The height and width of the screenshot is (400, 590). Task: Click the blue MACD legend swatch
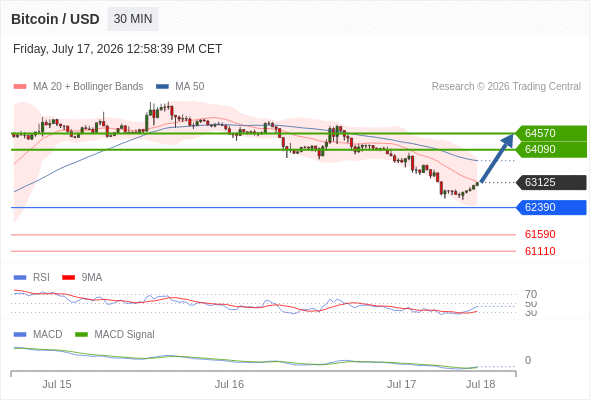(20, 335)
